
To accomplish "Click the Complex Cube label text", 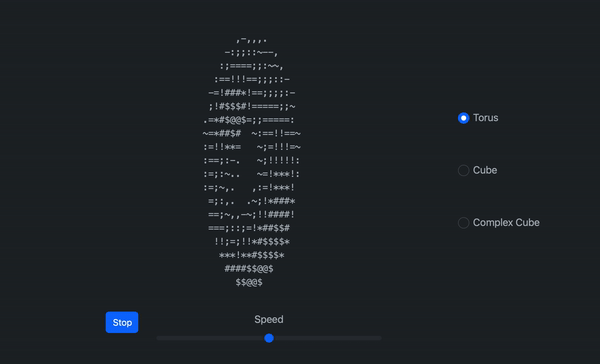I will pyautogui.click(x=506, y=223).
